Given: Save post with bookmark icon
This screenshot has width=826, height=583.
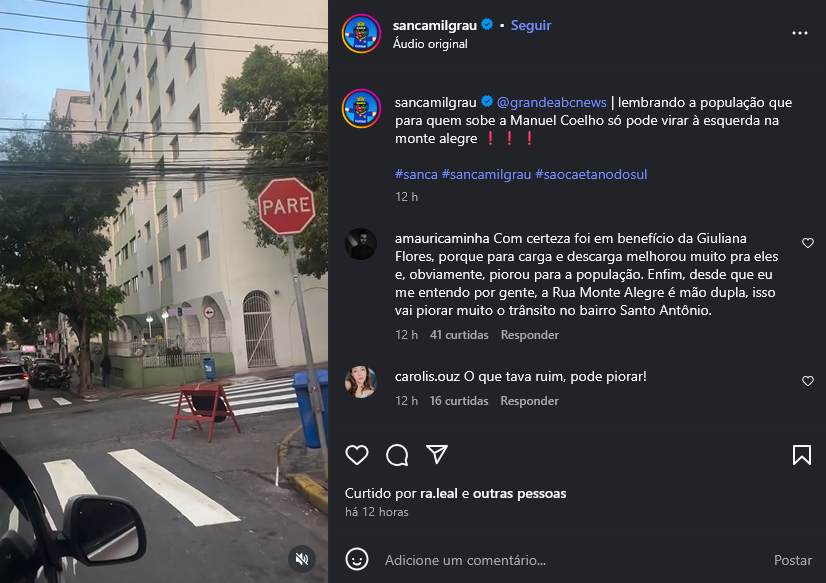Looking at the screenshot, I should click(x=802, y=455).
